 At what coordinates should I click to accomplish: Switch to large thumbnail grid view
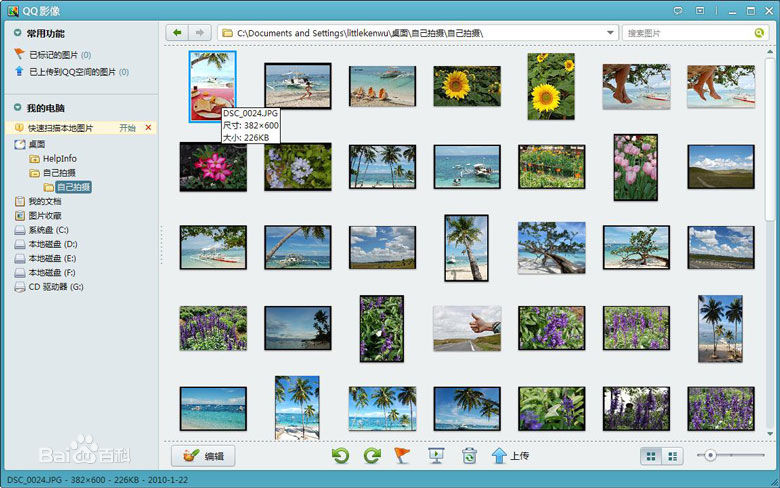(651, 456)
